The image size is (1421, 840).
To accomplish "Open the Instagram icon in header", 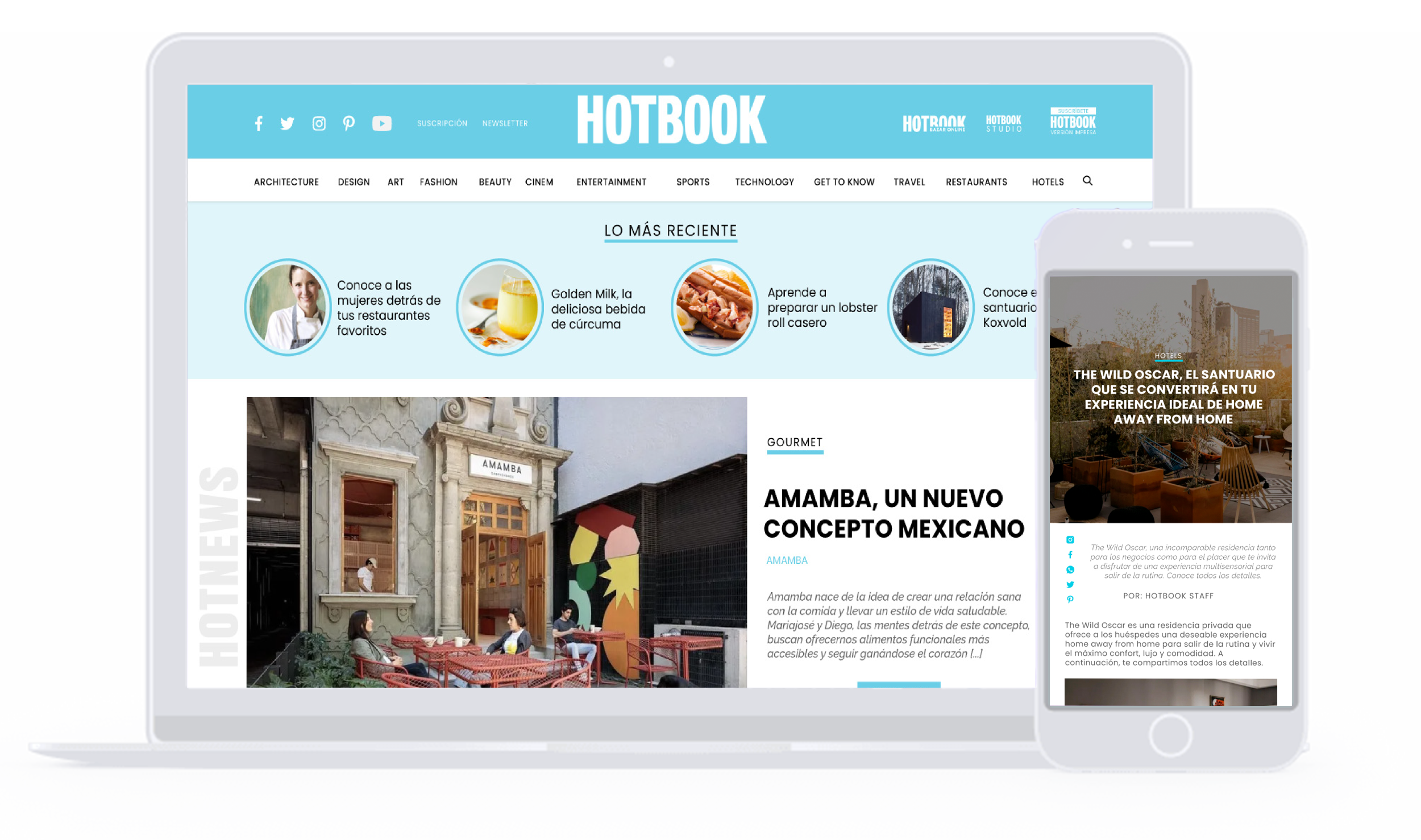I will [x=319, y=123].
